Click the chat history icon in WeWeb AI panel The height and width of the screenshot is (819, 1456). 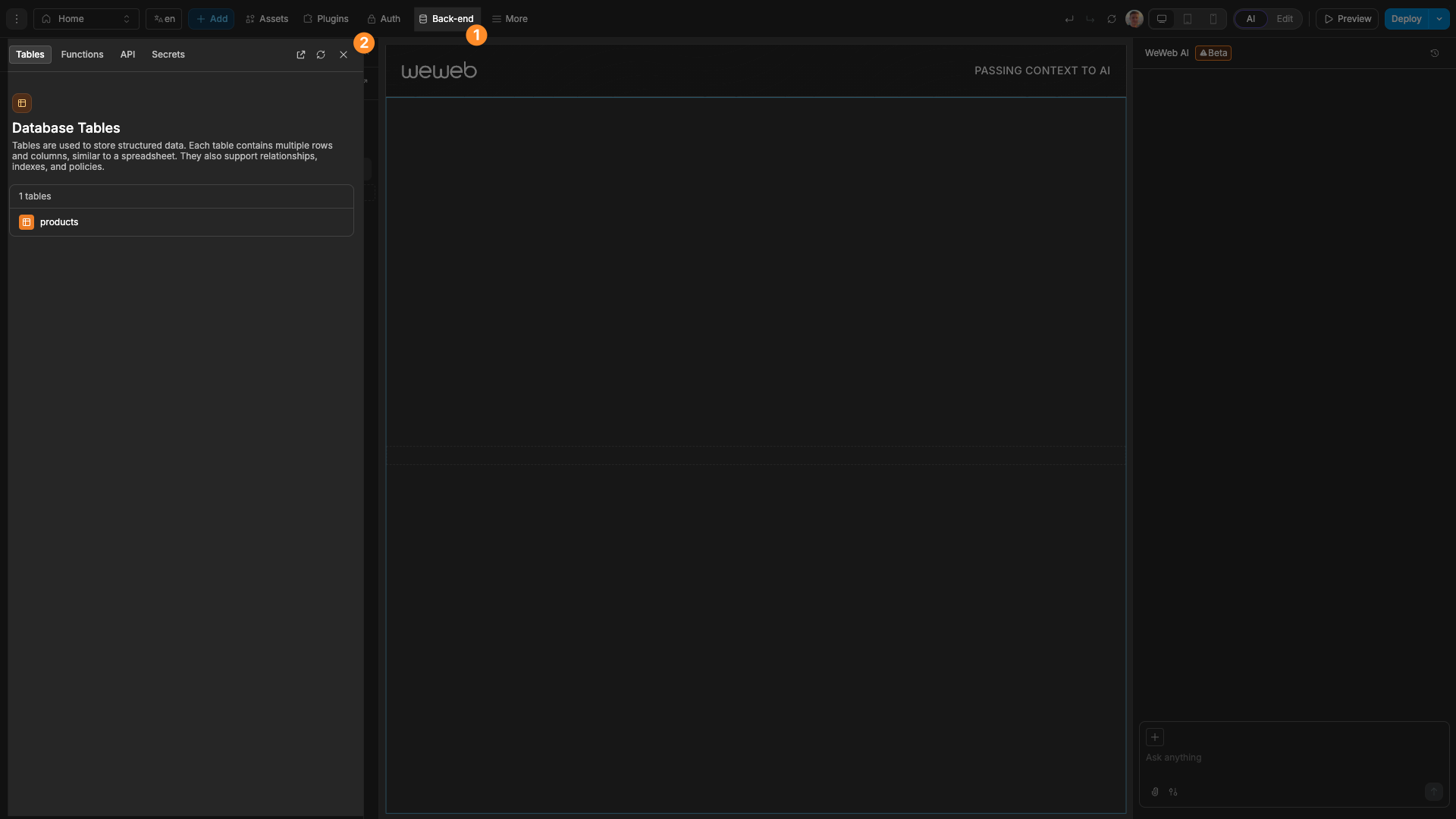pos(1435,53)
